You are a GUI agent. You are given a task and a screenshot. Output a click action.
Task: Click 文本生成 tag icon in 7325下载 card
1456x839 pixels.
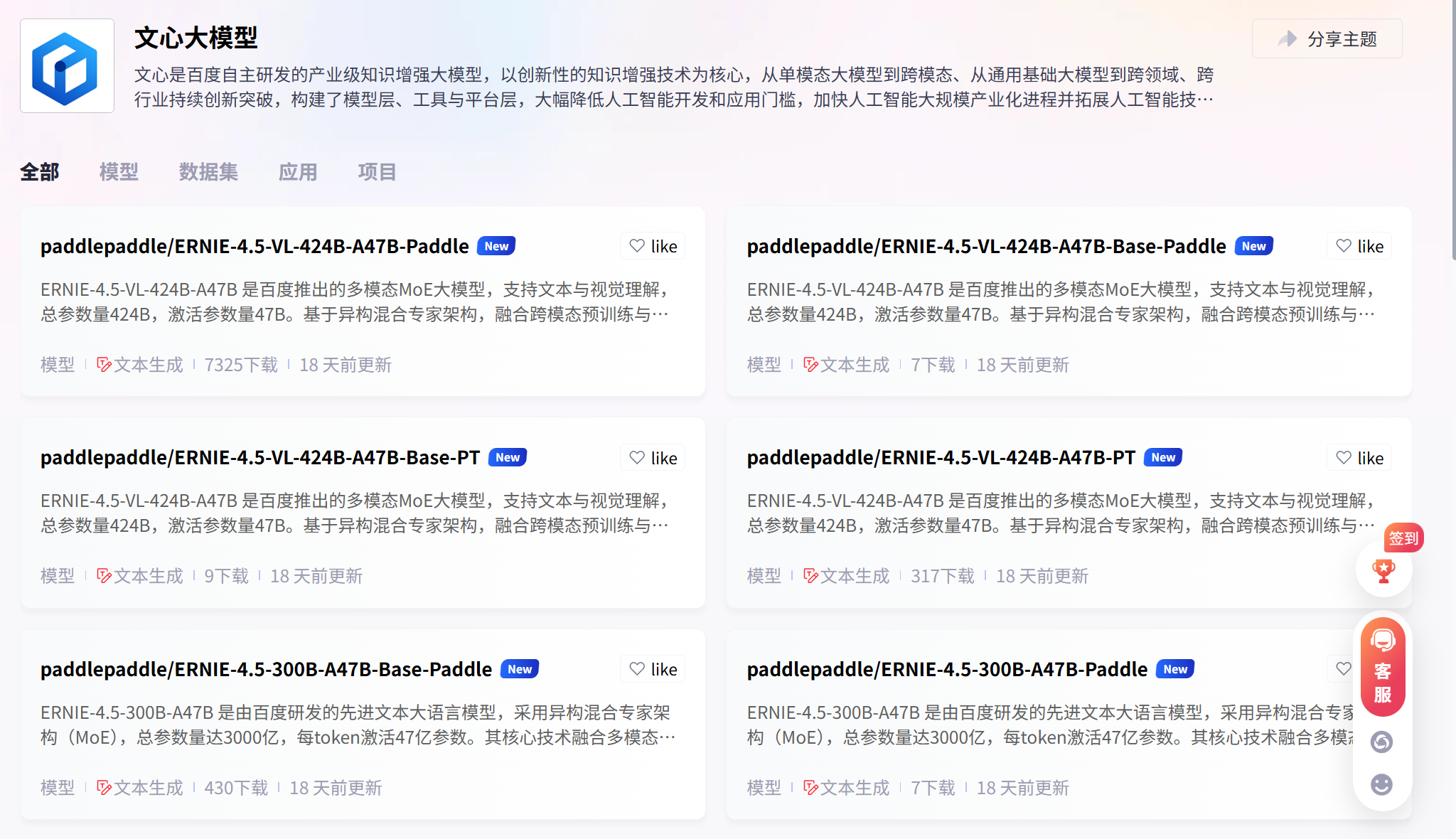point(105,365)
